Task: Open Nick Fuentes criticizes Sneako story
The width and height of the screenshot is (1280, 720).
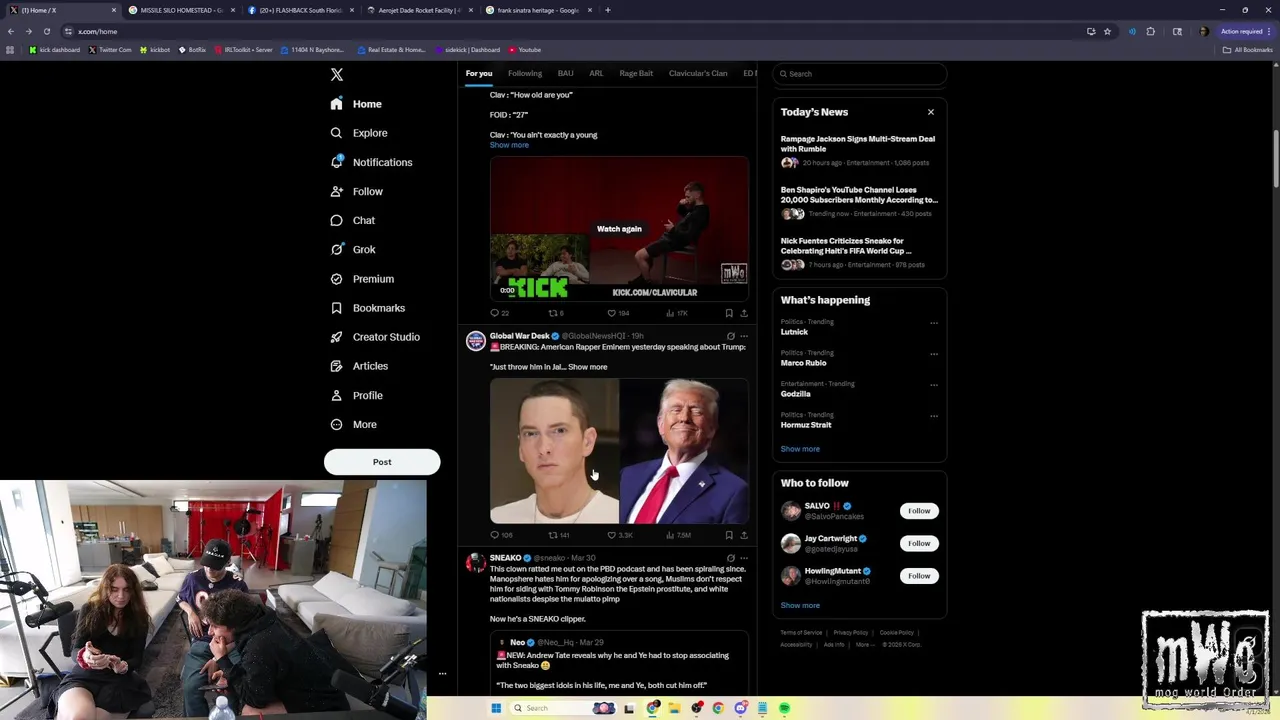Action: tap(859, 252)
